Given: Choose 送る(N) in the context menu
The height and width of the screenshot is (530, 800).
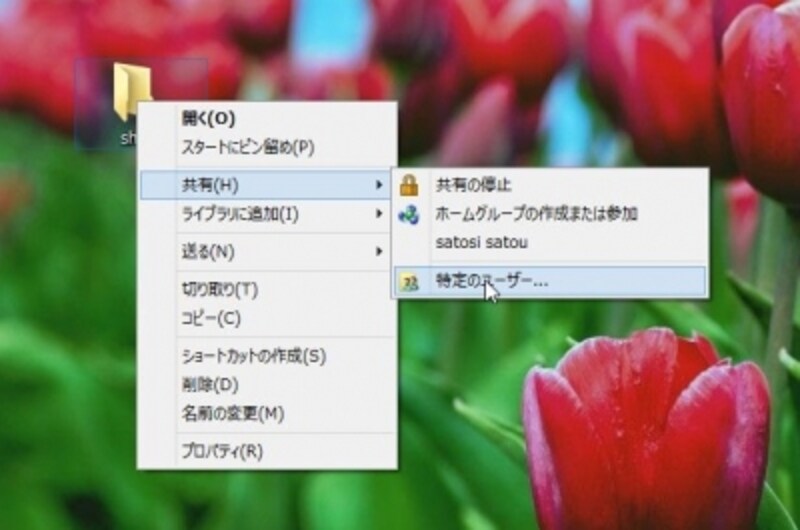Looking at the screenshot, I should click(268, 251).
